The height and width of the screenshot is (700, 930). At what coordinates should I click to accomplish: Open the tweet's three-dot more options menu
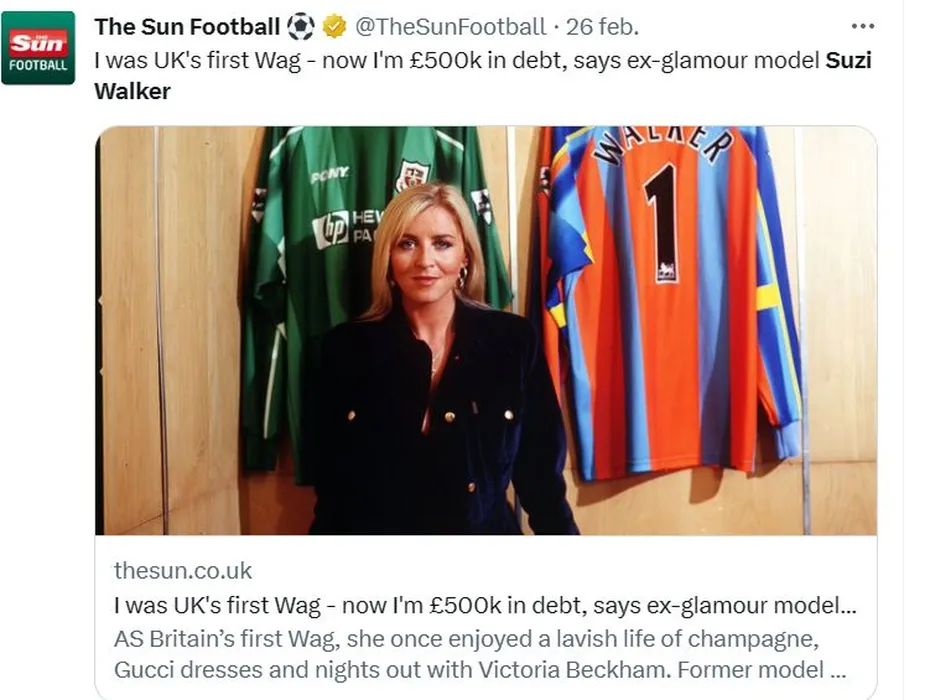click(862, 26)
